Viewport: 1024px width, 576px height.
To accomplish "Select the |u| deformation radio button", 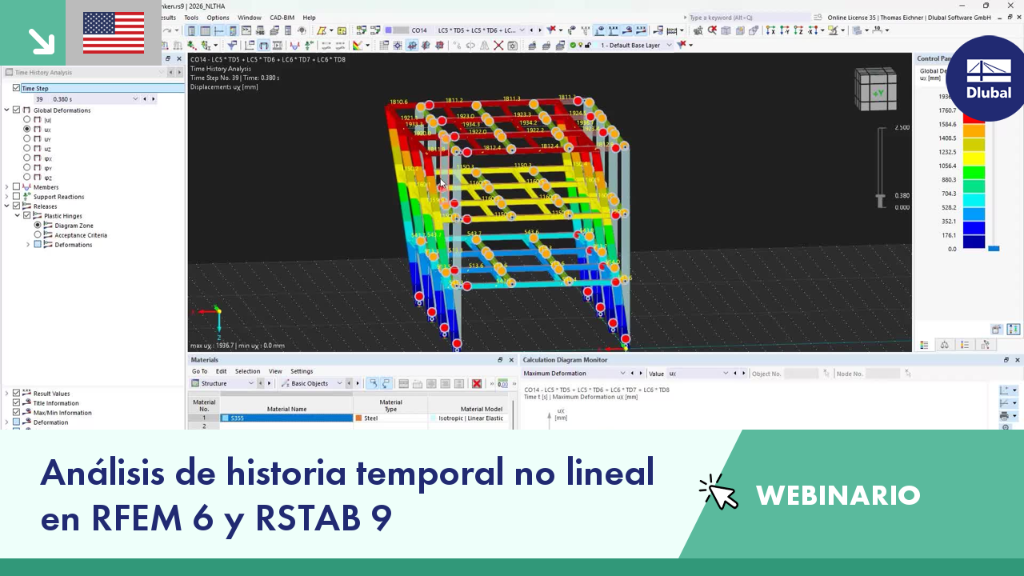I will (x=27, y=120).
